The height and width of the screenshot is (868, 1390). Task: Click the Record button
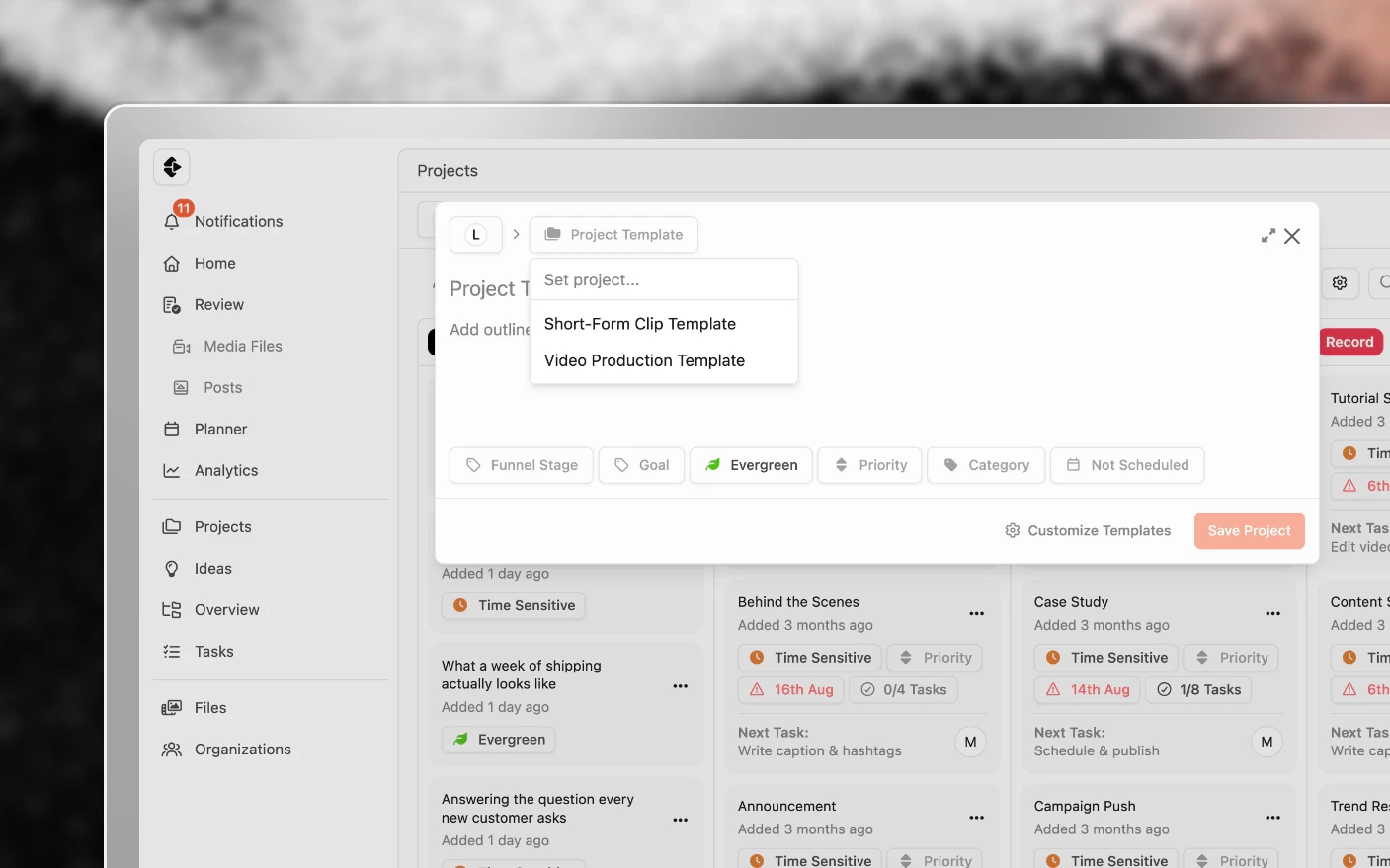click(x=1349, y=343)
